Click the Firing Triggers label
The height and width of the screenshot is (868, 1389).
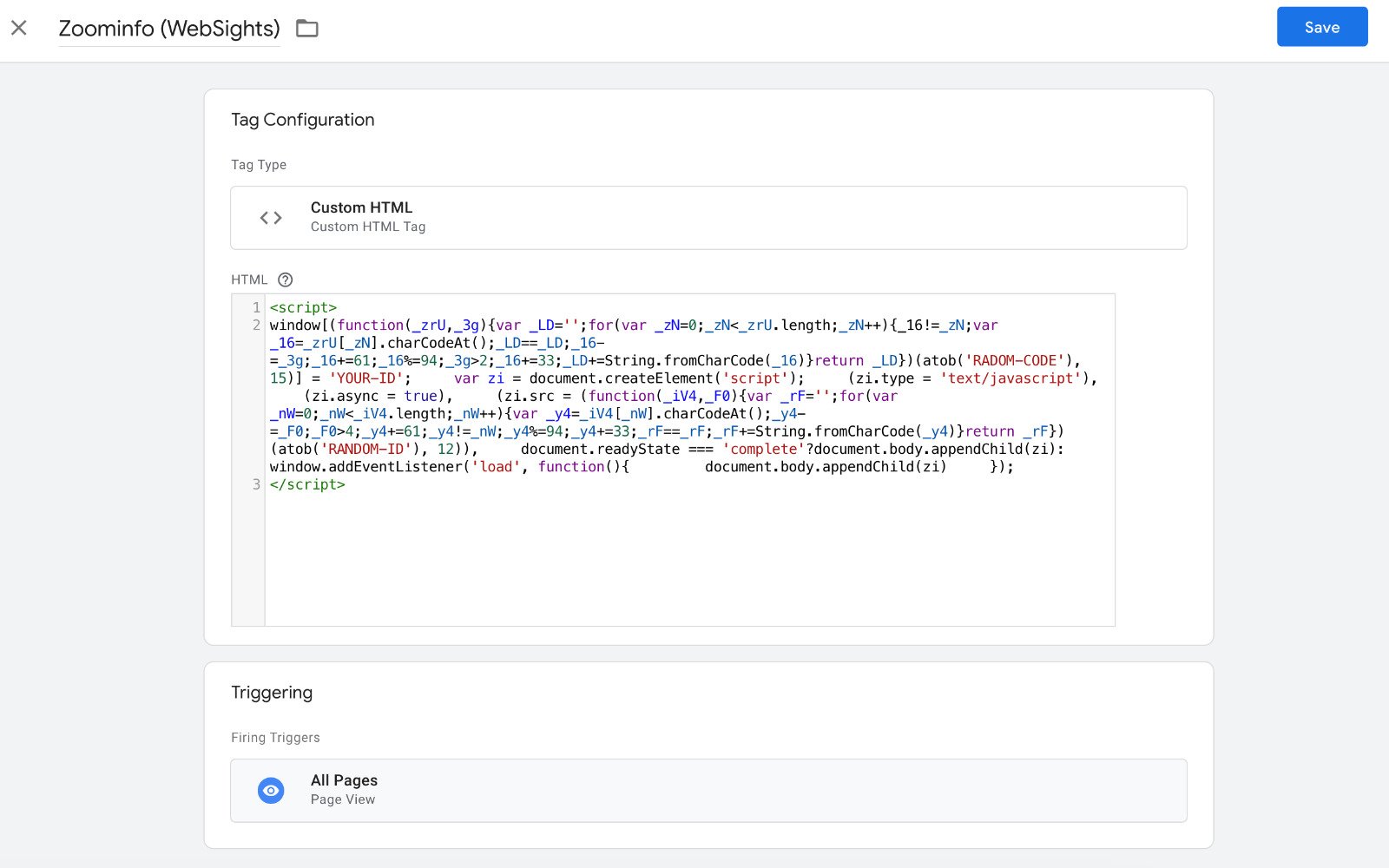[275, 738]
